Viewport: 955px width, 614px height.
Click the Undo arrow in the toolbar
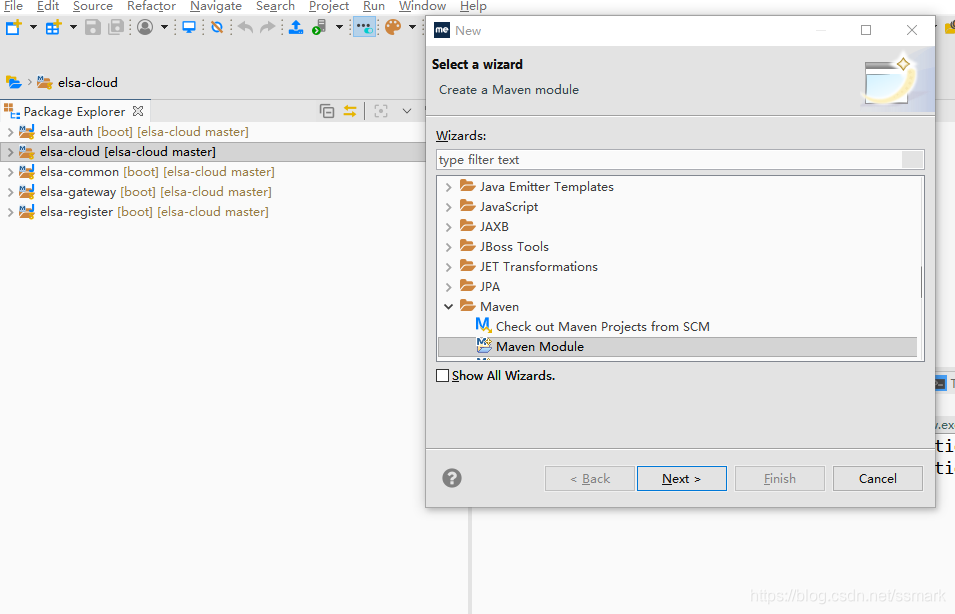click(245, 27)
